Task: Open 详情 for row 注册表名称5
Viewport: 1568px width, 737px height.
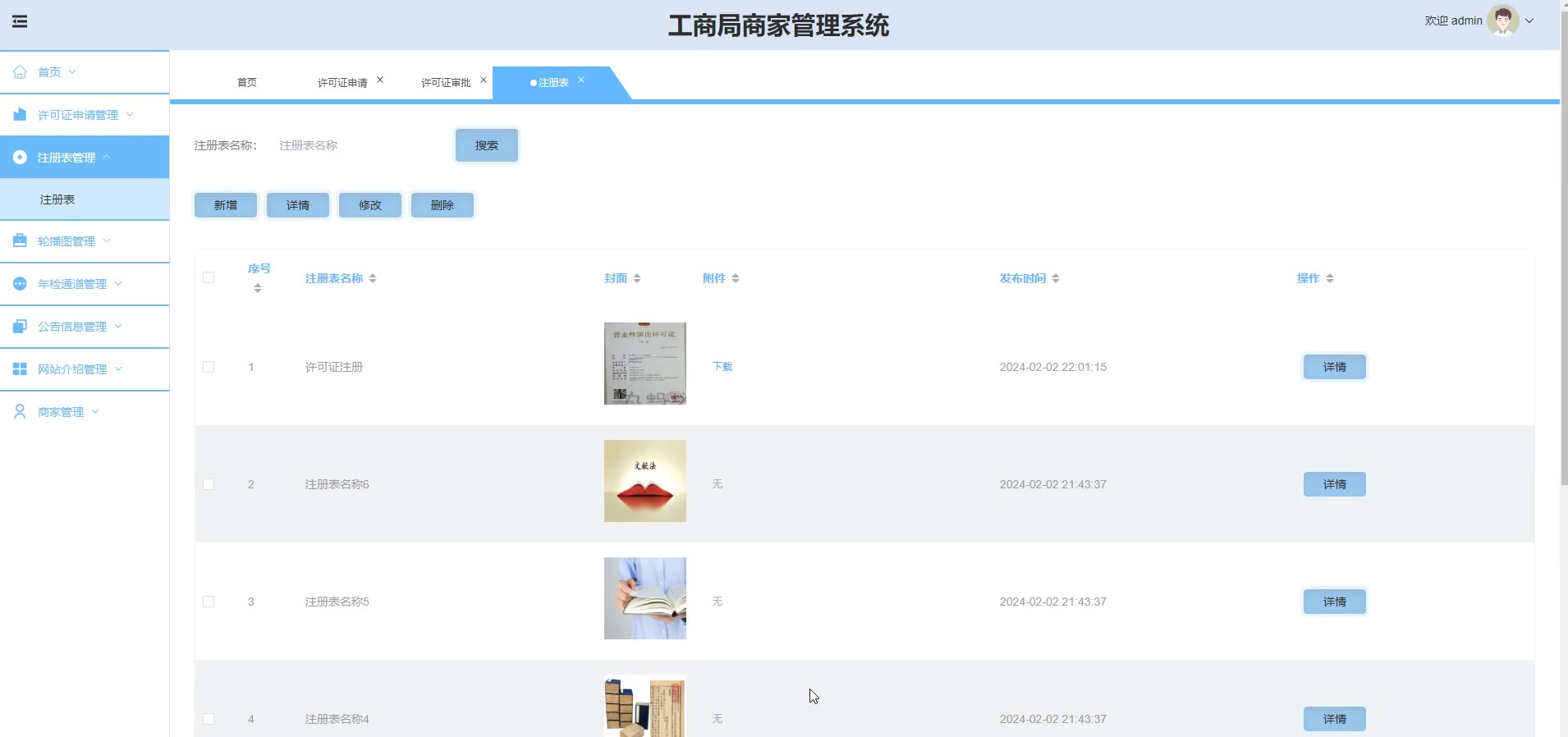Action: pyautogui.click(x=1335, y=602)
